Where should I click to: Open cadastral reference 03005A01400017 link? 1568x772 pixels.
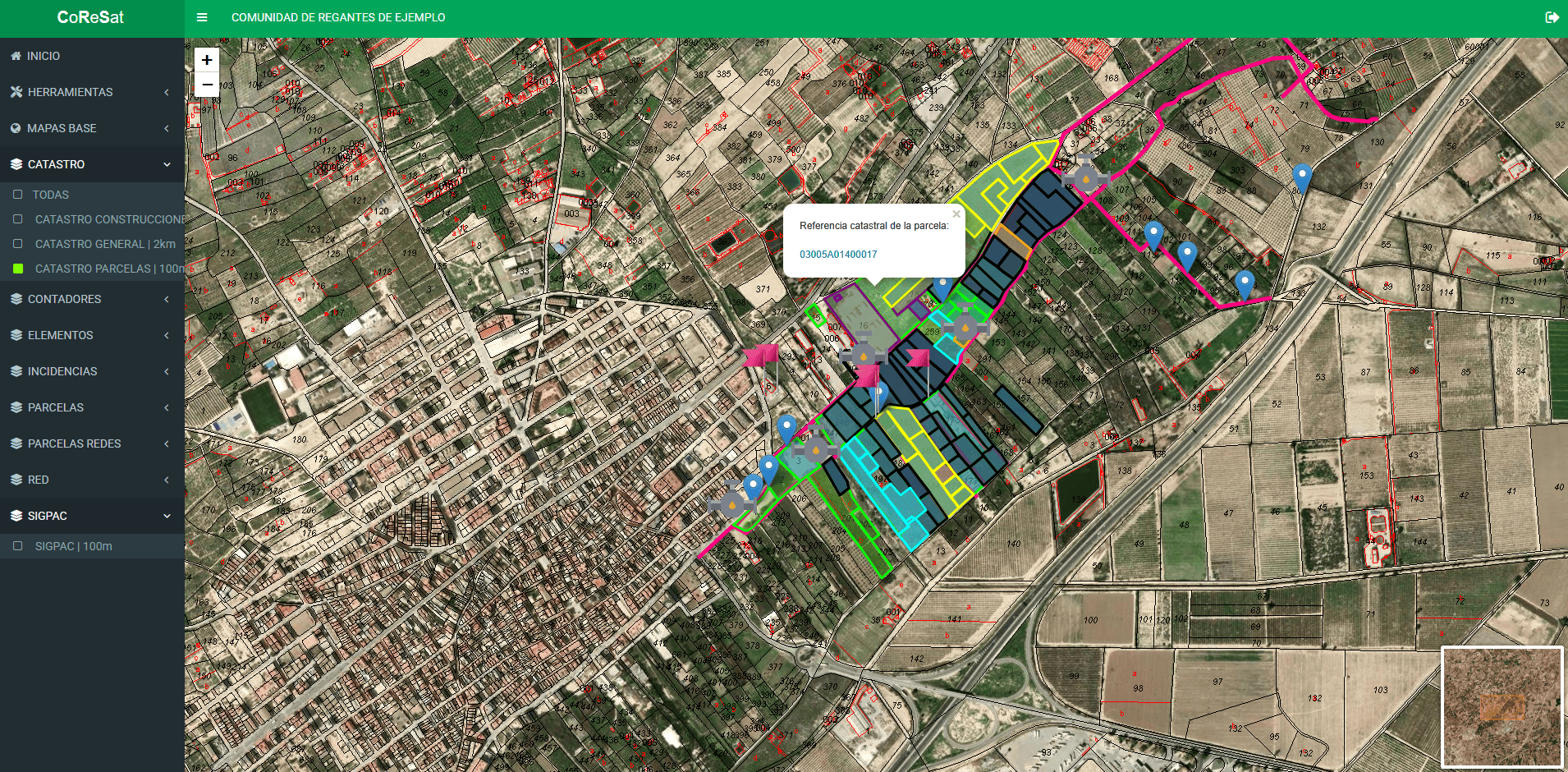click(838, 255)
